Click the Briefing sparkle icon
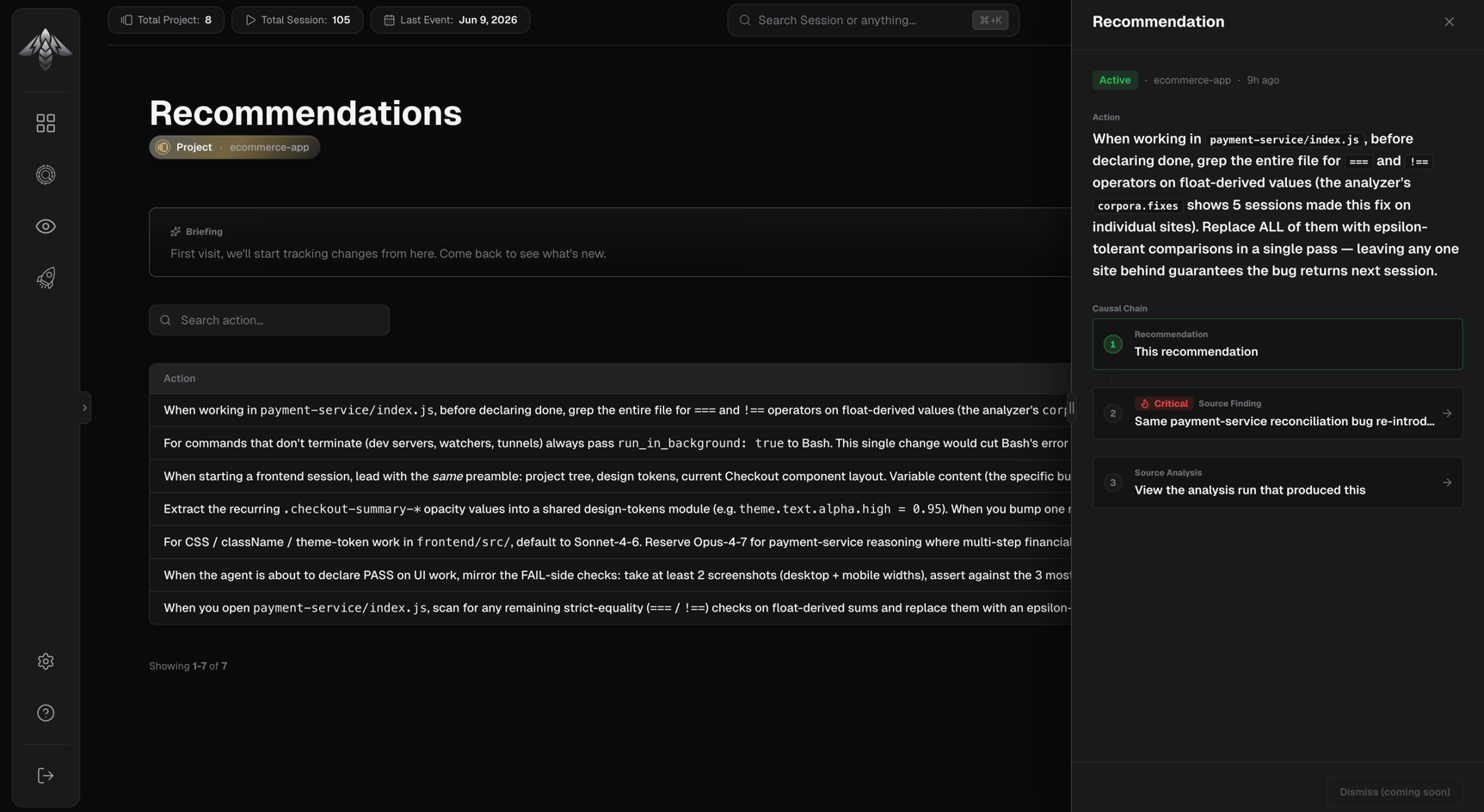 pyautogui.click(x=175, y=231)
